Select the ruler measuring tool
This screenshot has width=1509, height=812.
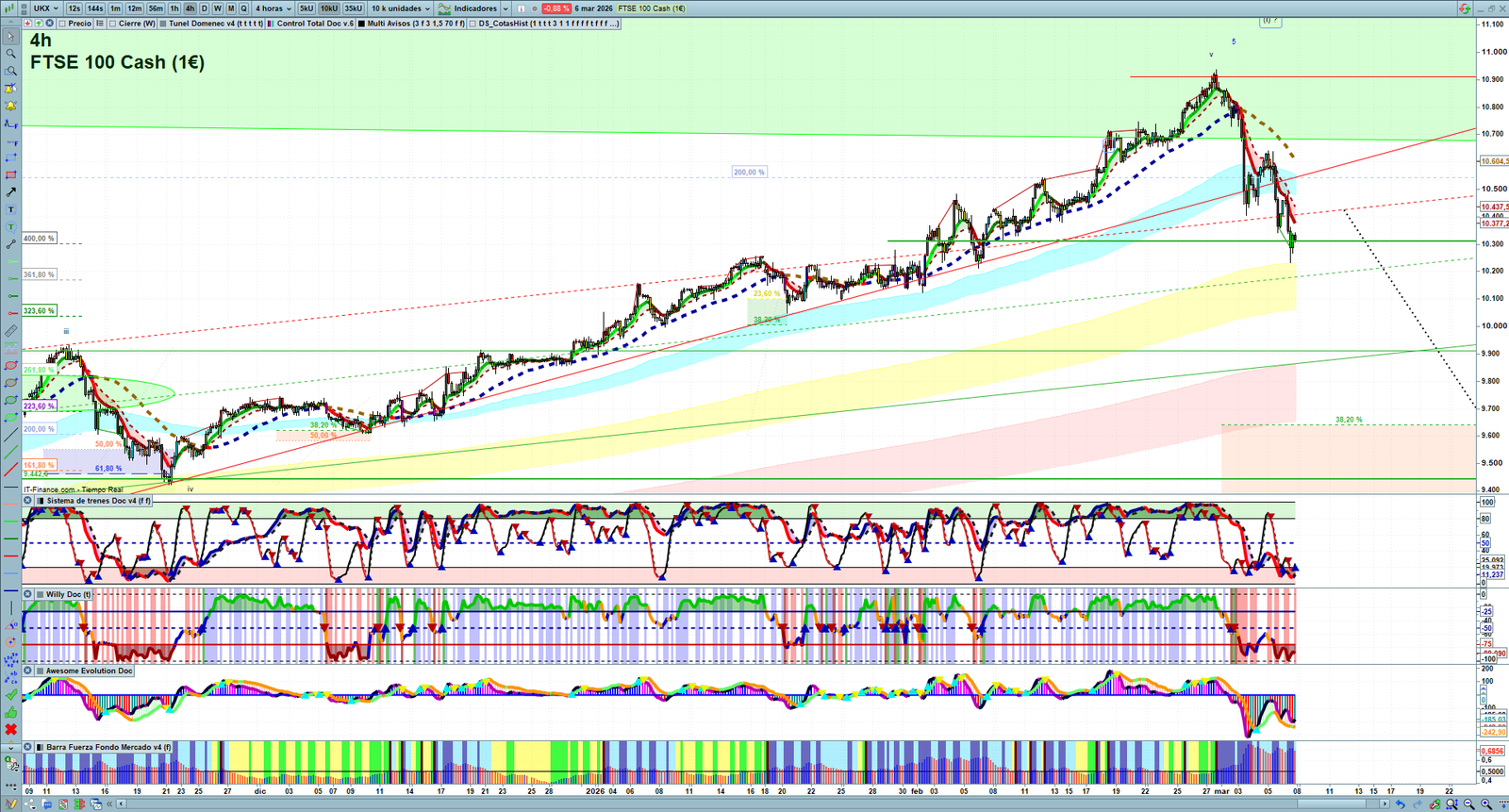pos(11,331)
